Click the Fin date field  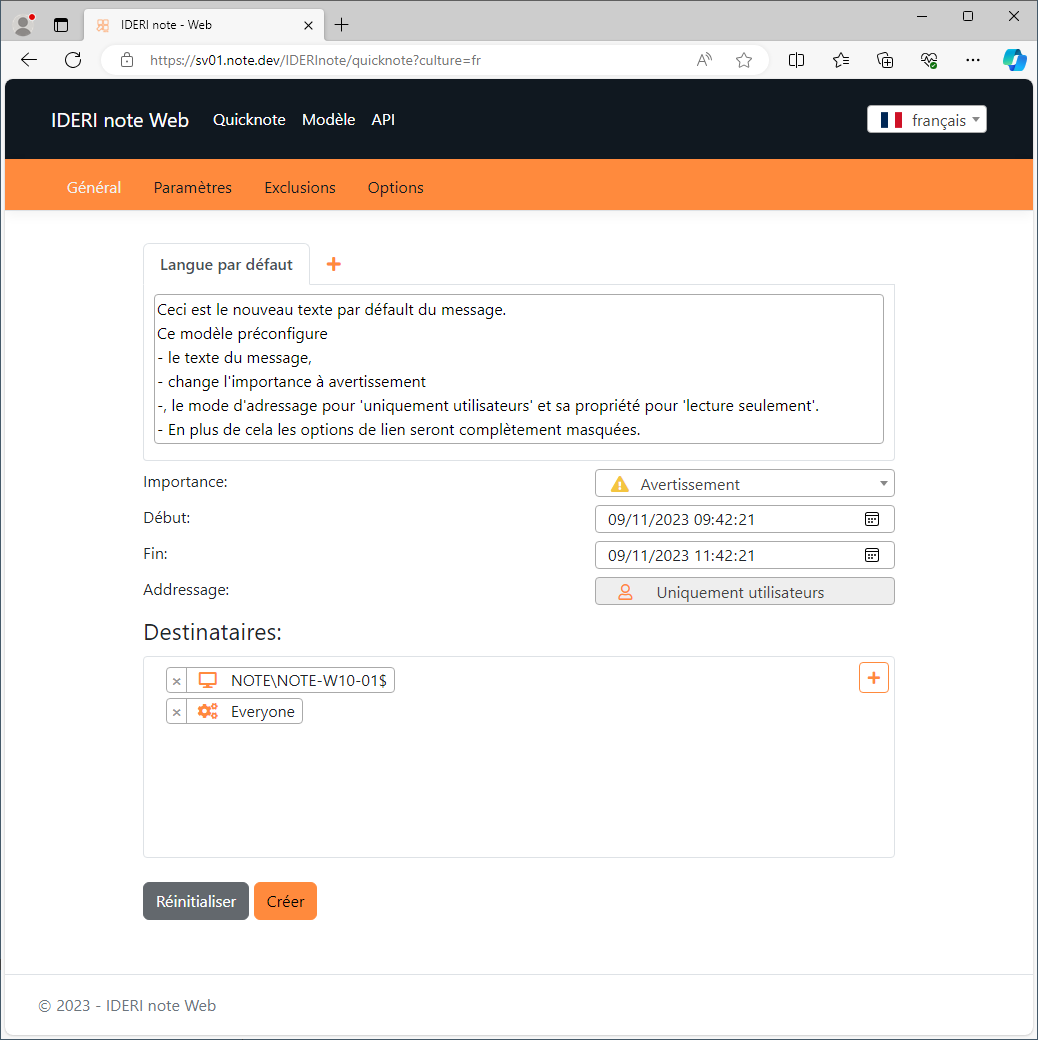(744, 555)
